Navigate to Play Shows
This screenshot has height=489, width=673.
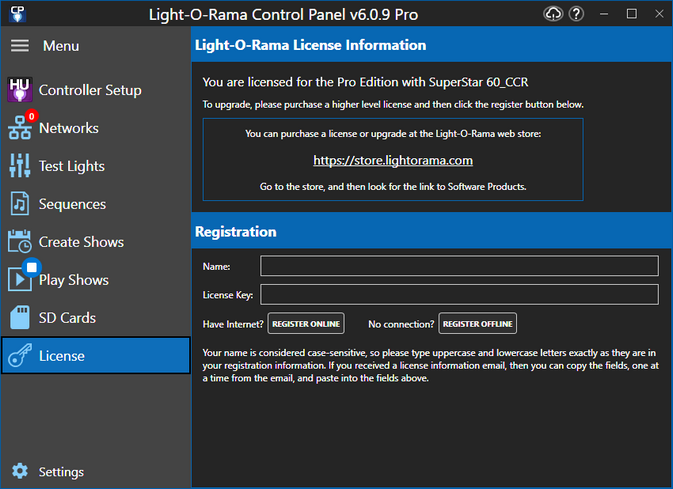tap(96, 279)
